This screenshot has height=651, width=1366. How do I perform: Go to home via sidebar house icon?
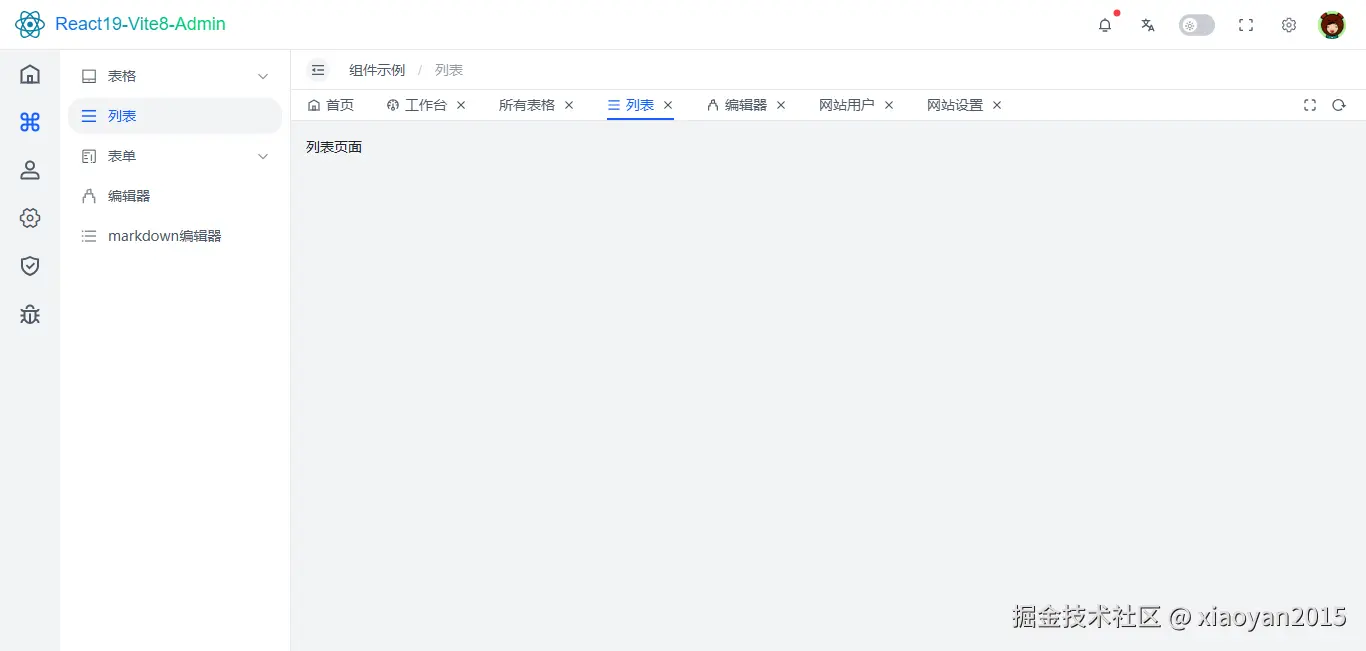[x=30, y=74]
